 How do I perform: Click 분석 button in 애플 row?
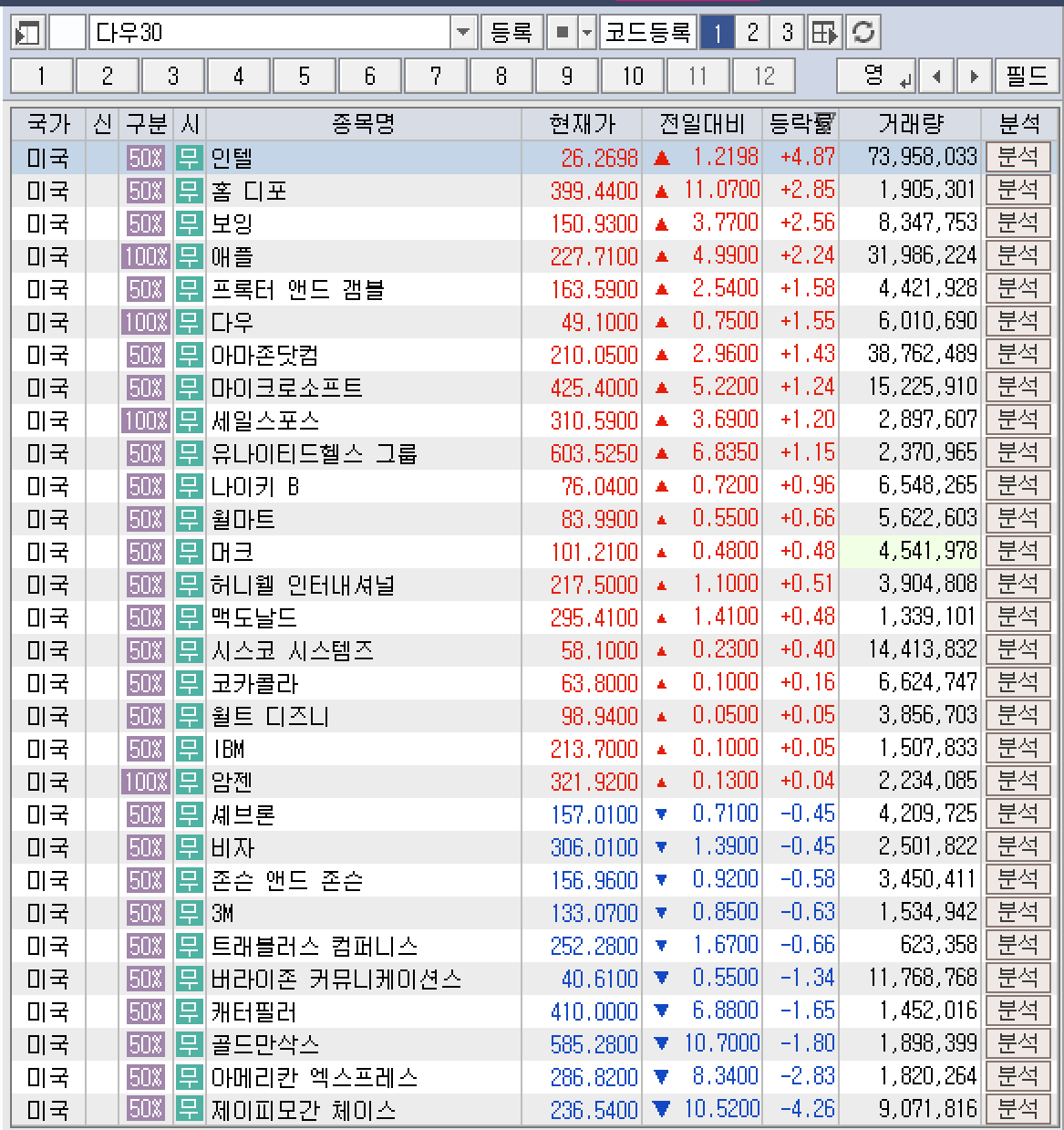[1018, 255]
